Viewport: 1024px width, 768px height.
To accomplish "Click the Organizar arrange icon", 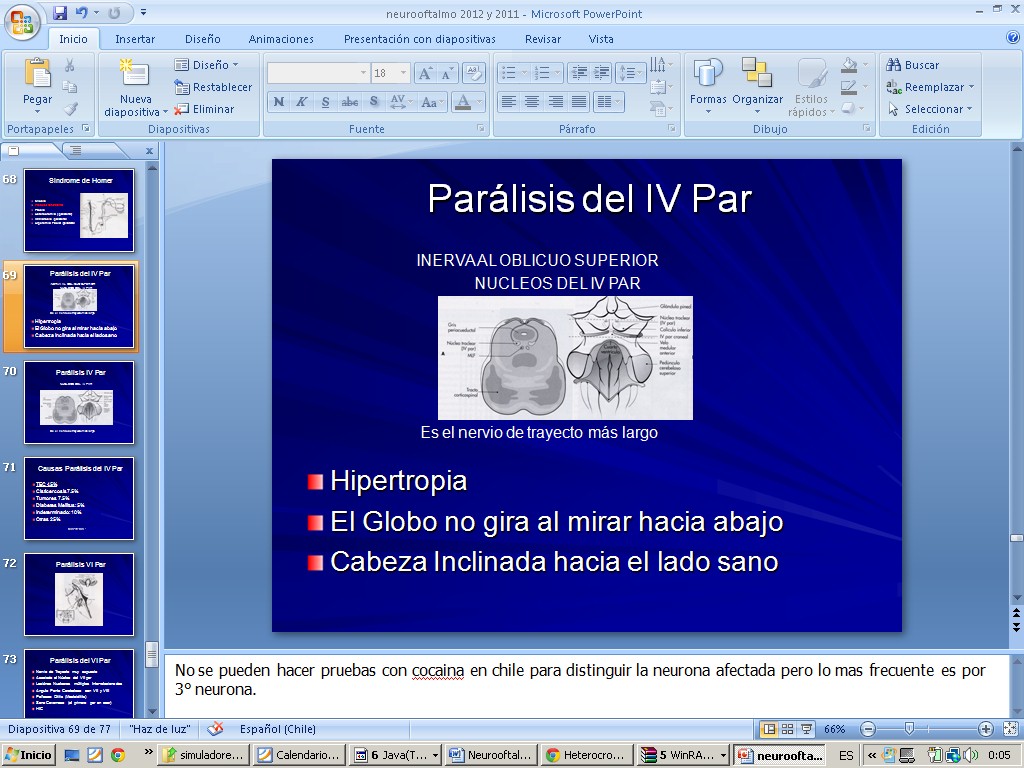I will point(757,75).
